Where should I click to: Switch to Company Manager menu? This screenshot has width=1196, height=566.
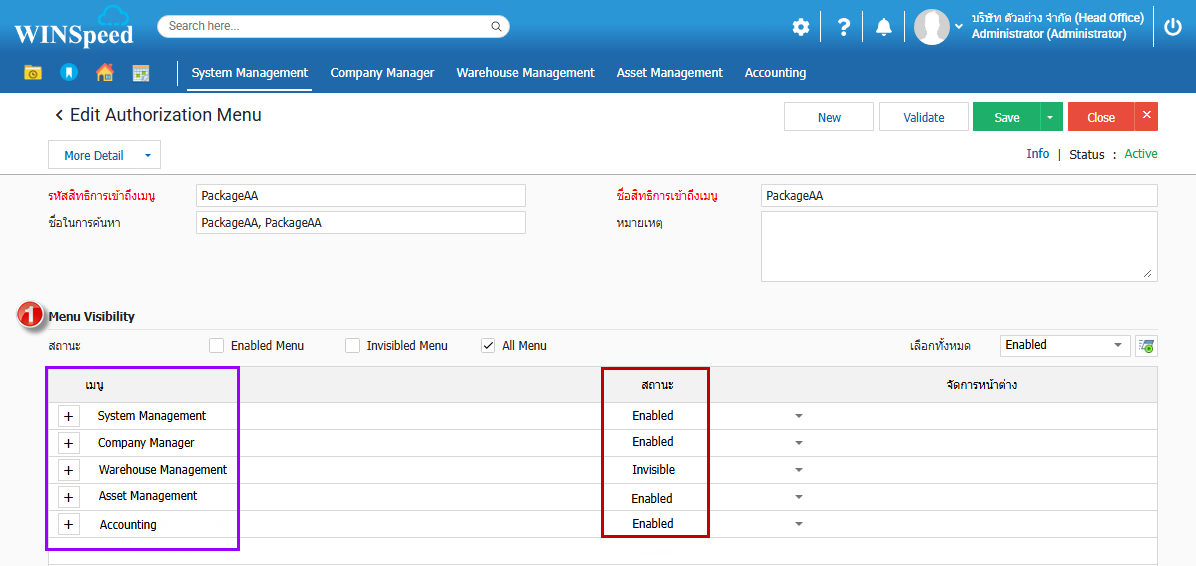(382, 73)
